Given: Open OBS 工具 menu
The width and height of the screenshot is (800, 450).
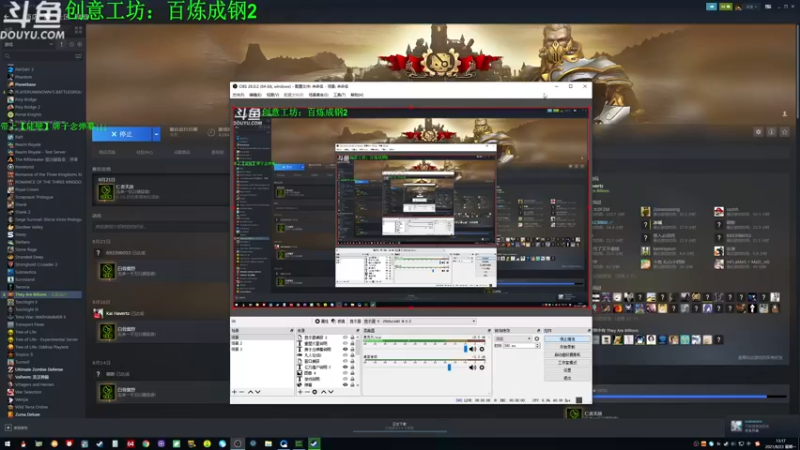Looking at the screenshot, I should tap(340, 95).
